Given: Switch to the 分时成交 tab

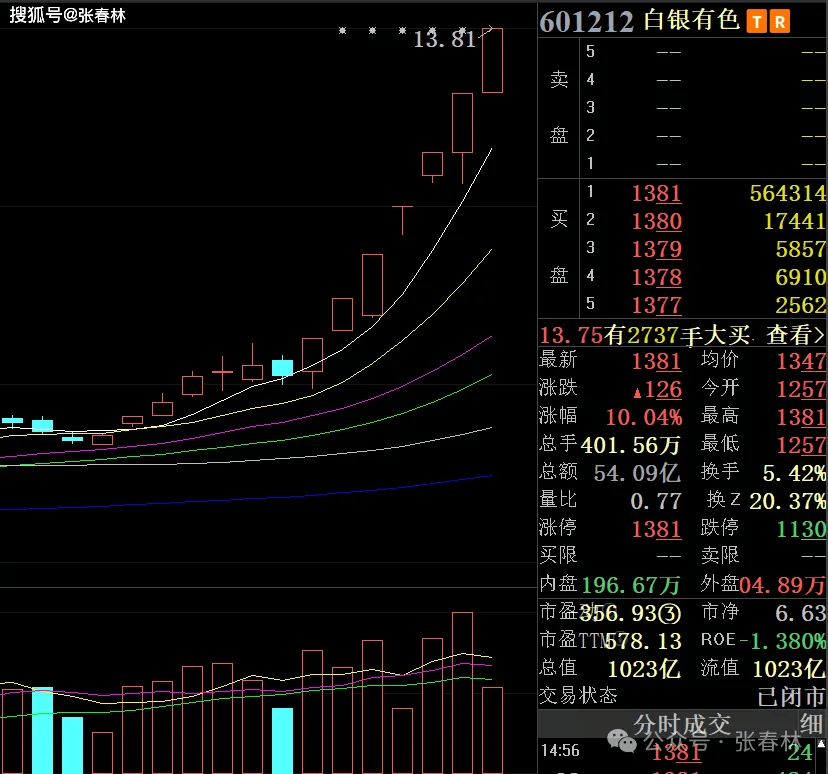Looking at the screenshot, I should click(x=681, y=724).
